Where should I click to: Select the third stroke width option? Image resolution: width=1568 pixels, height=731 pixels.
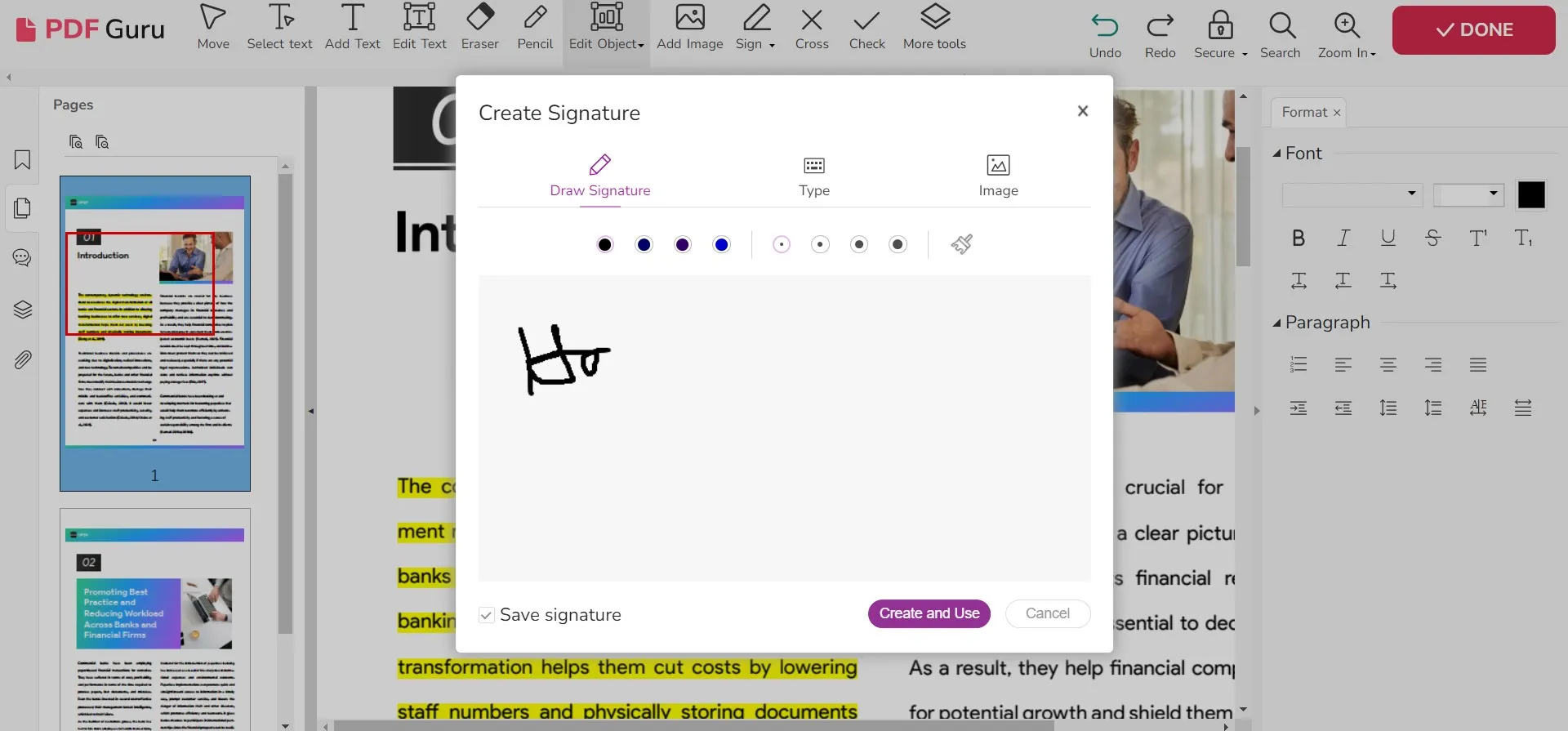(x=859, y=244)
